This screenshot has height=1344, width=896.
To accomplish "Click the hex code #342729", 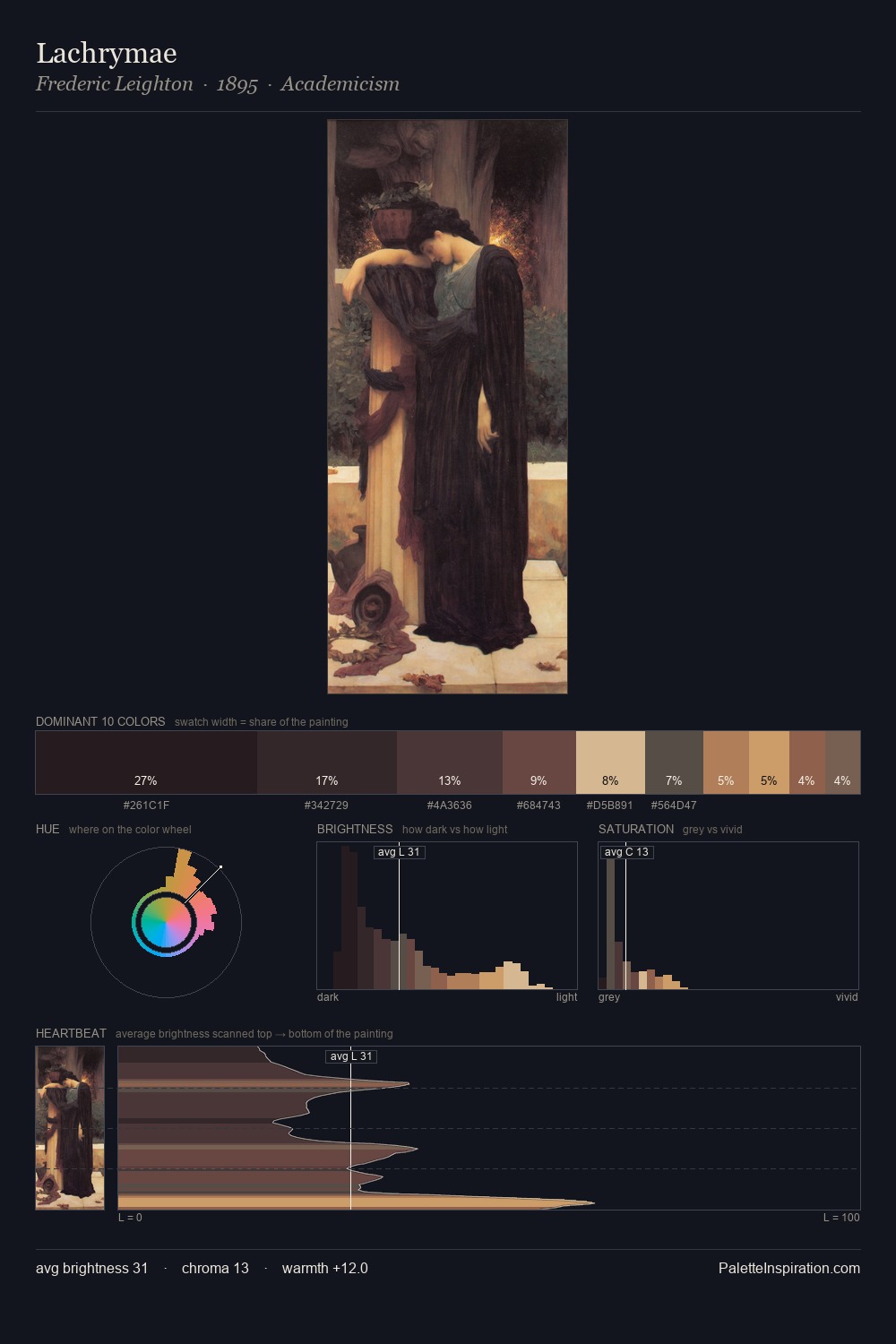I will 326,806.
